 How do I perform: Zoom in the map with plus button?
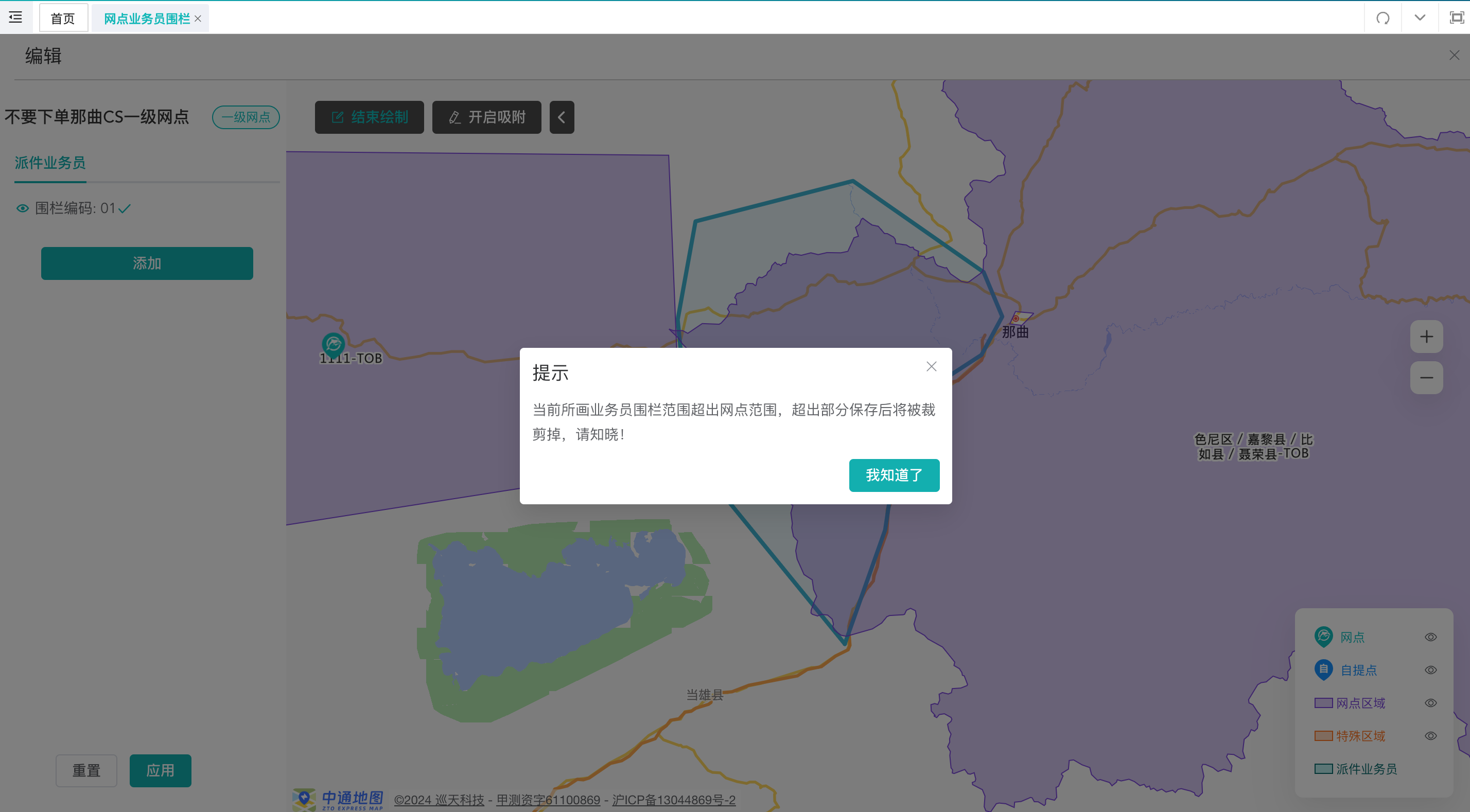[1426, 337]
